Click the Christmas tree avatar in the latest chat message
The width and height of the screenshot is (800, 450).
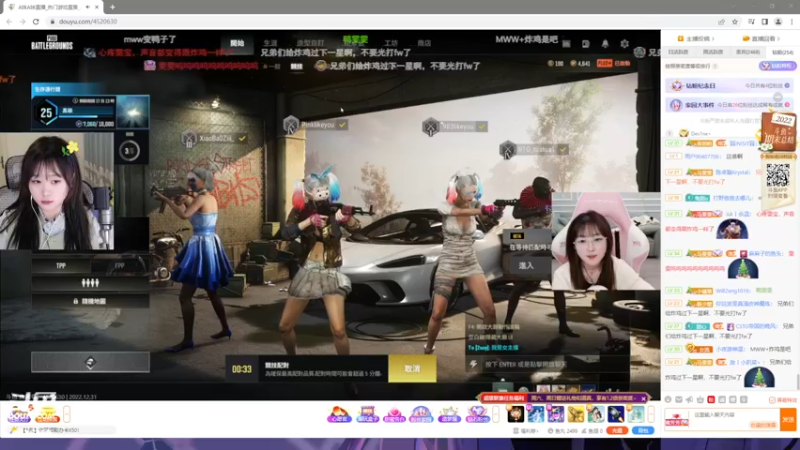click(x=759, y=378)
